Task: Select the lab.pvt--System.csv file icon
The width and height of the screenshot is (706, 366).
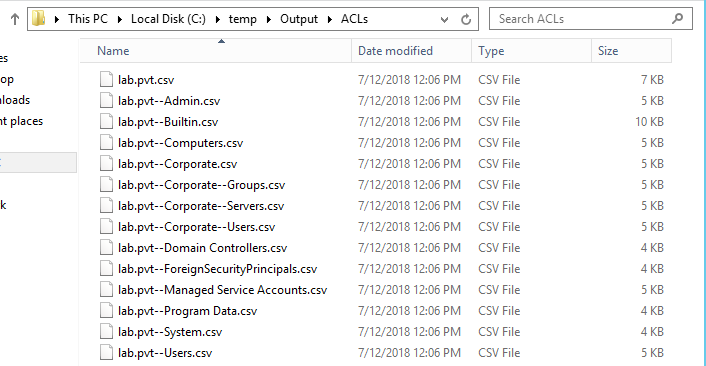Action: point(106,332)
